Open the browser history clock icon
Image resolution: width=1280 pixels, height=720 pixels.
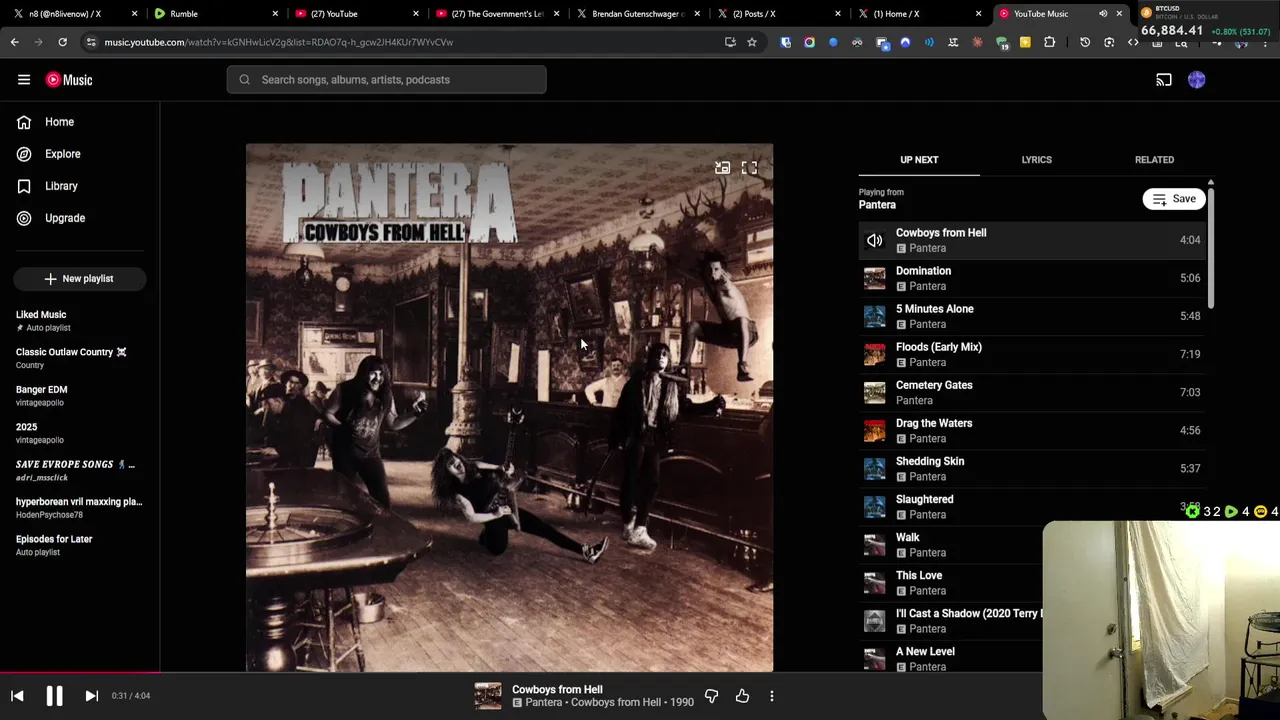[x=1085, y=42]
